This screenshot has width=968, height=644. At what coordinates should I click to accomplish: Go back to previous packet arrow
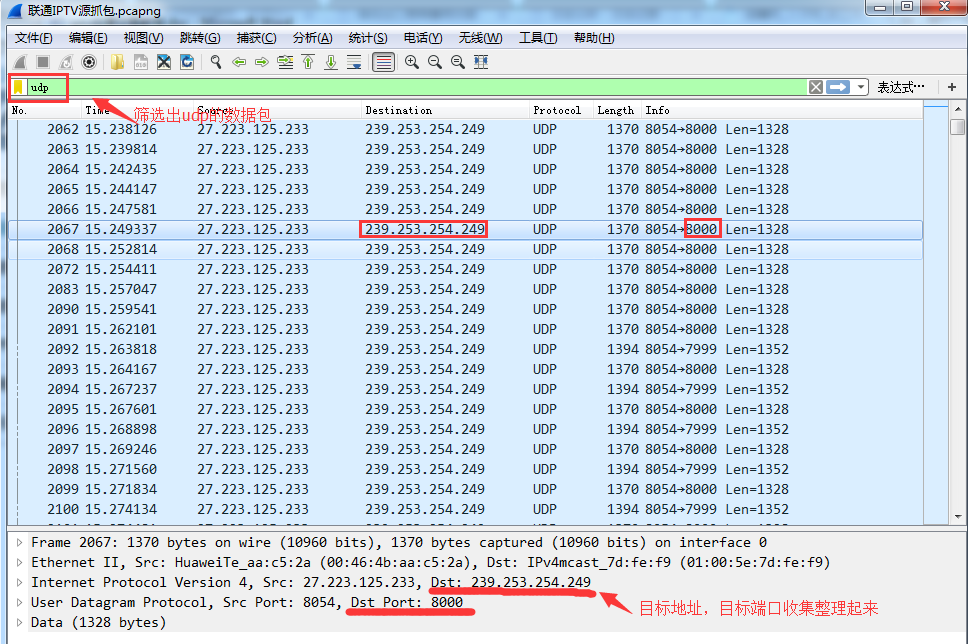[x=239, y=62]
